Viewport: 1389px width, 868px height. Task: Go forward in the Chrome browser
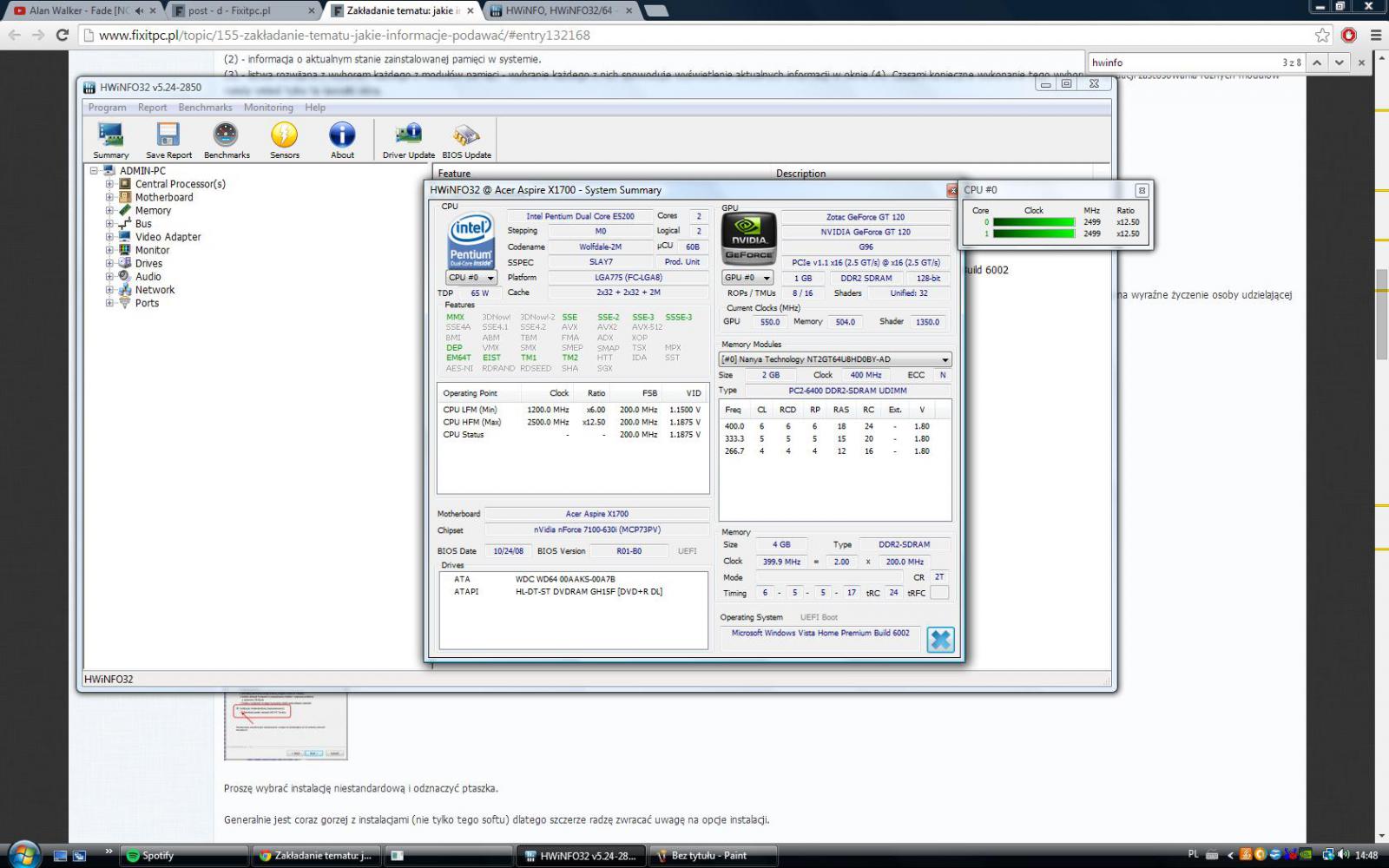[38, 35]
